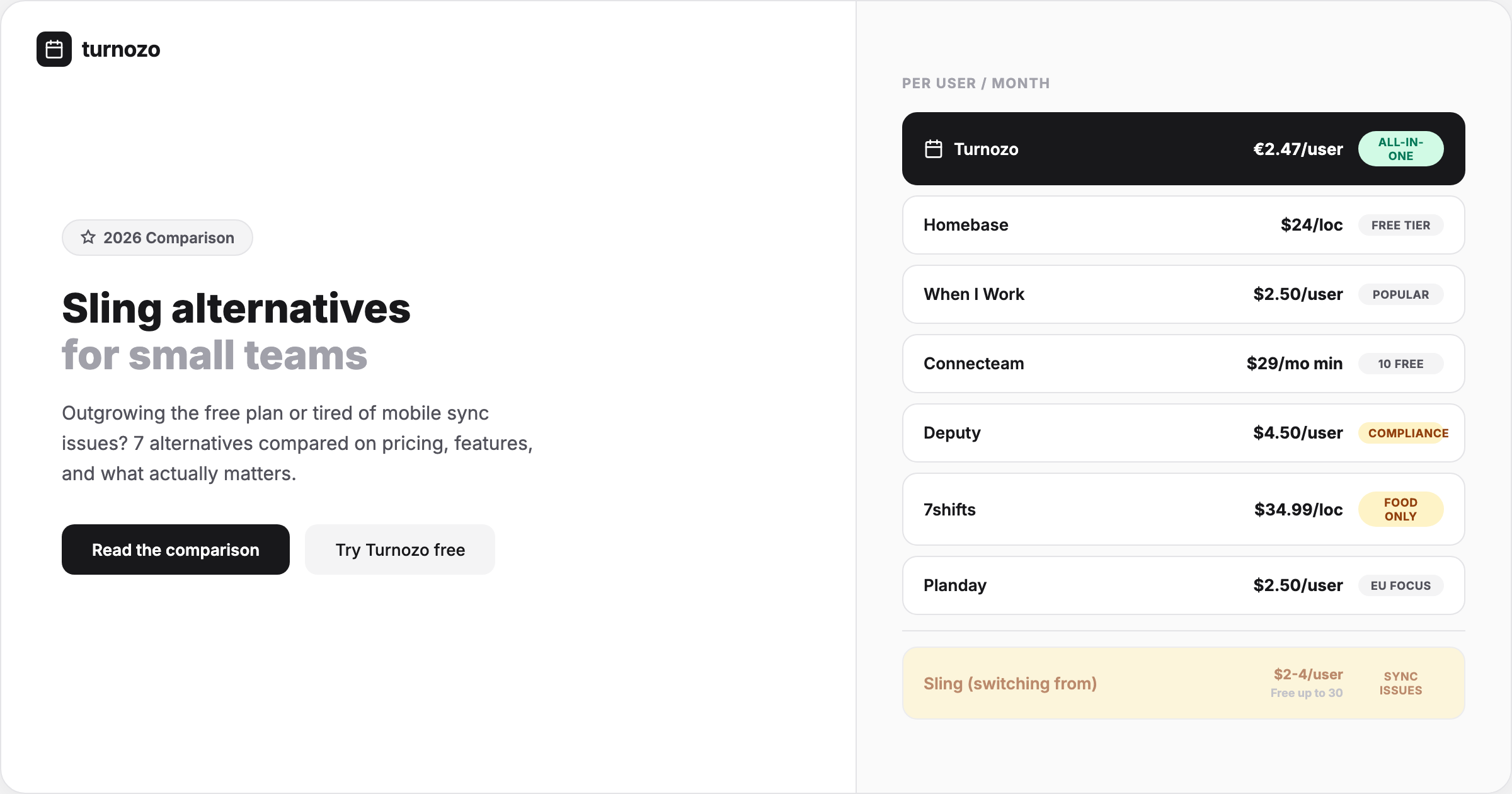Click the Homebase pricing row
The height and width of the screenshot is (794, 1512).
[1183, 225]
